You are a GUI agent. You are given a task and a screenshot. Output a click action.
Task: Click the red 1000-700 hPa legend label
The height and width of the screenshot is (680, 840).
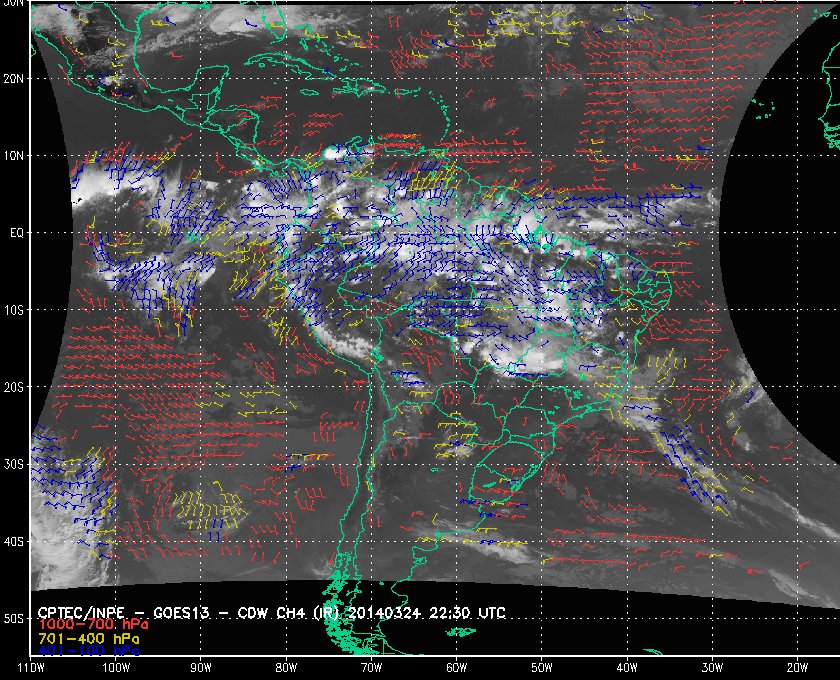93,625
